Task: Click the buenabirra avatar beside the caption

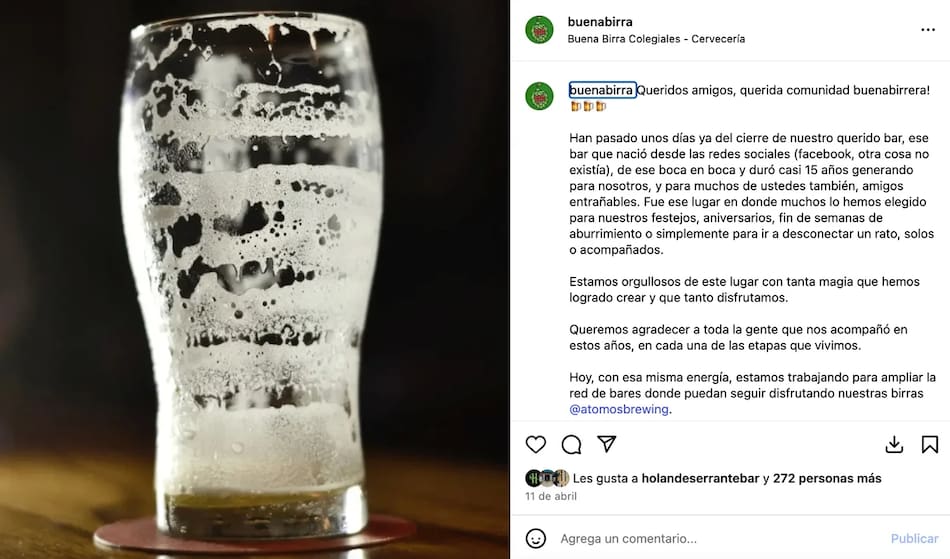Action: [x=539, y=96]
